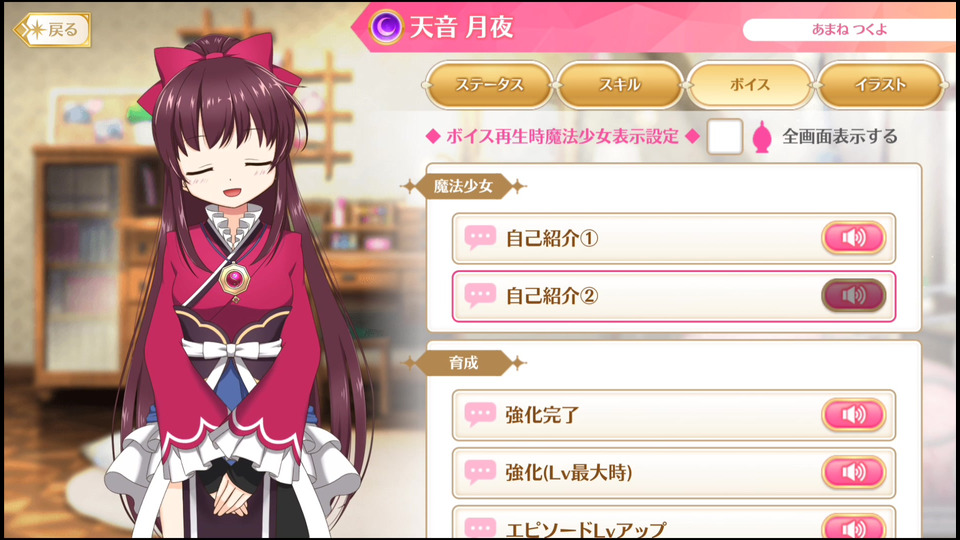Toggle the 全画面表示する checkbox
This screenshot has height=540, width=960.
[x=725, y=137]
